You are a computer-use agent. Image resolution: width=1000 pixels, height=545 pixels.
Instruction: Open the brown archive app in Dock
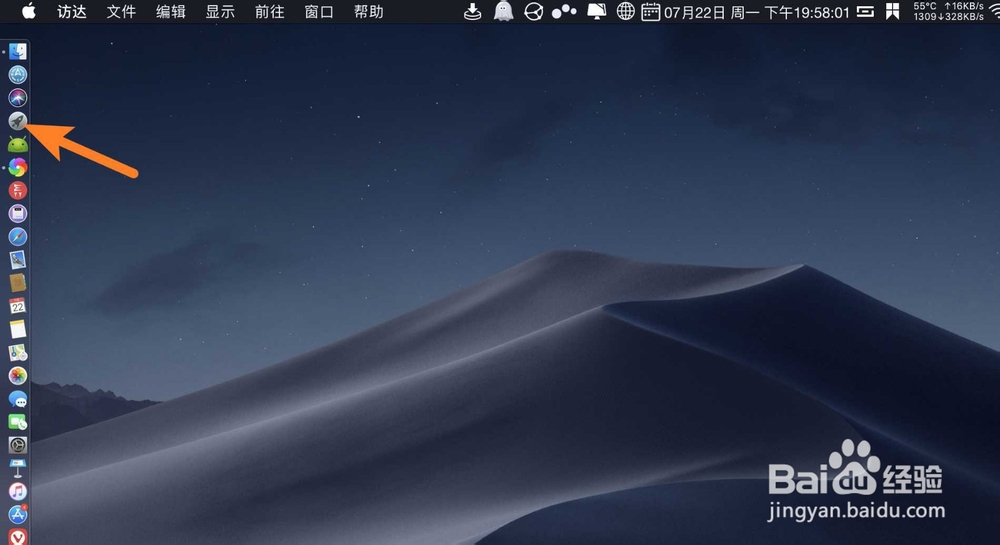[x=18, y=282]
